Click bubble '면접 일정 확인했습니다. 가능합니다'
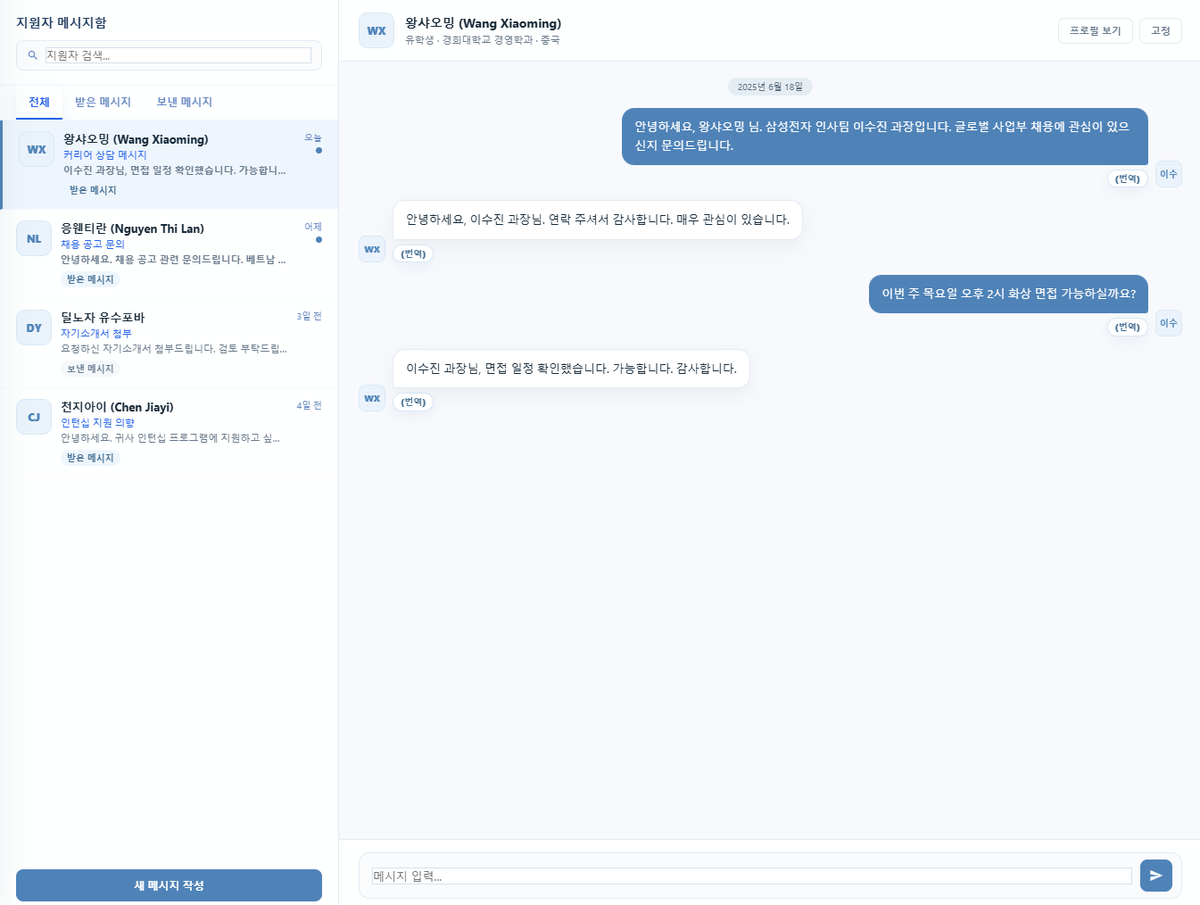The height and width of the screenshot is (905, 1200). (x=571, y=369)
